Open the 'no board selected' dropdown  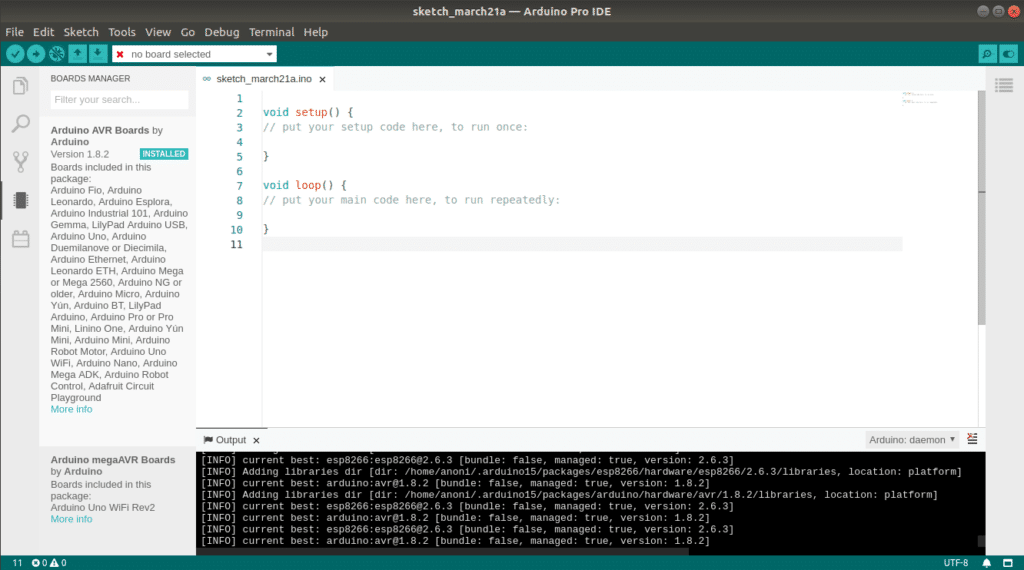tap(194, 54)
